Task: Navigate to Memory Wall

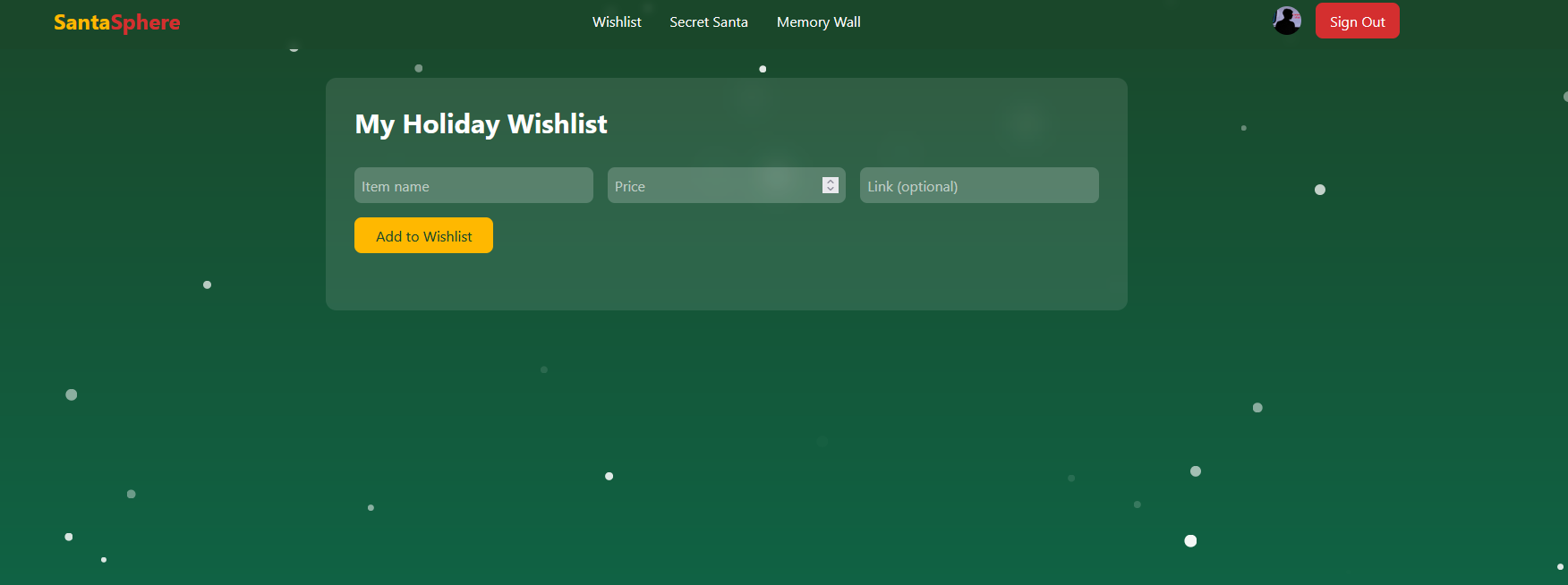Action: point(819,22)
